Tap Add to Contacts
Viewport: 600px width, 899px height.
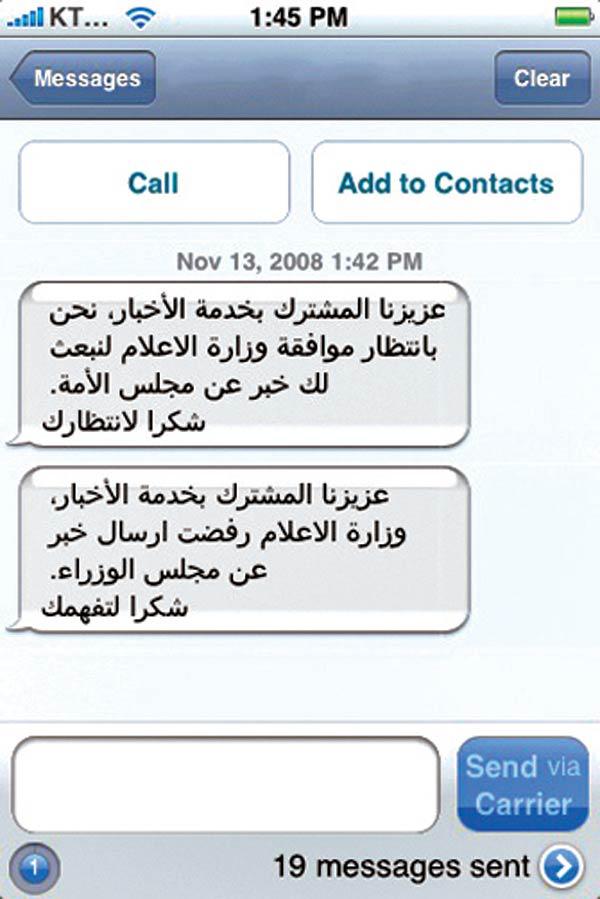tap(447, 183)
